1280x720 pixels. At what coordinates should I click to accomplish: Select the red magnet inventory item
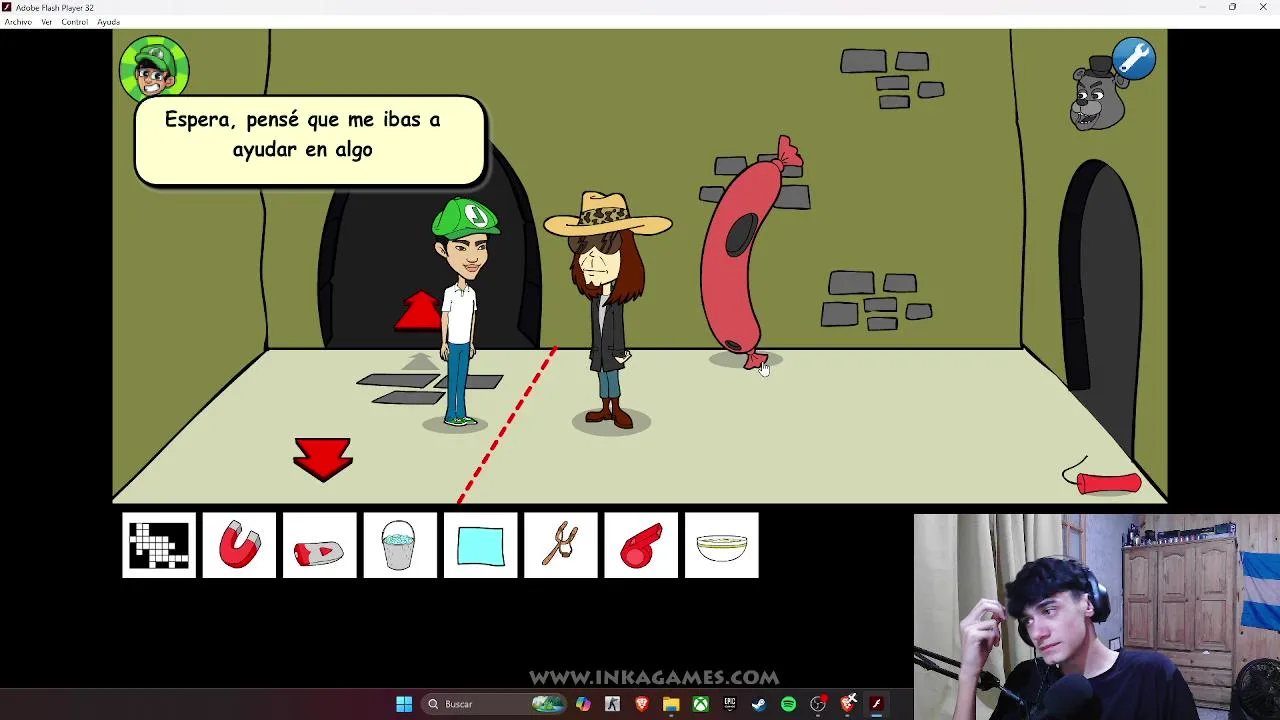tap(239, 545)
